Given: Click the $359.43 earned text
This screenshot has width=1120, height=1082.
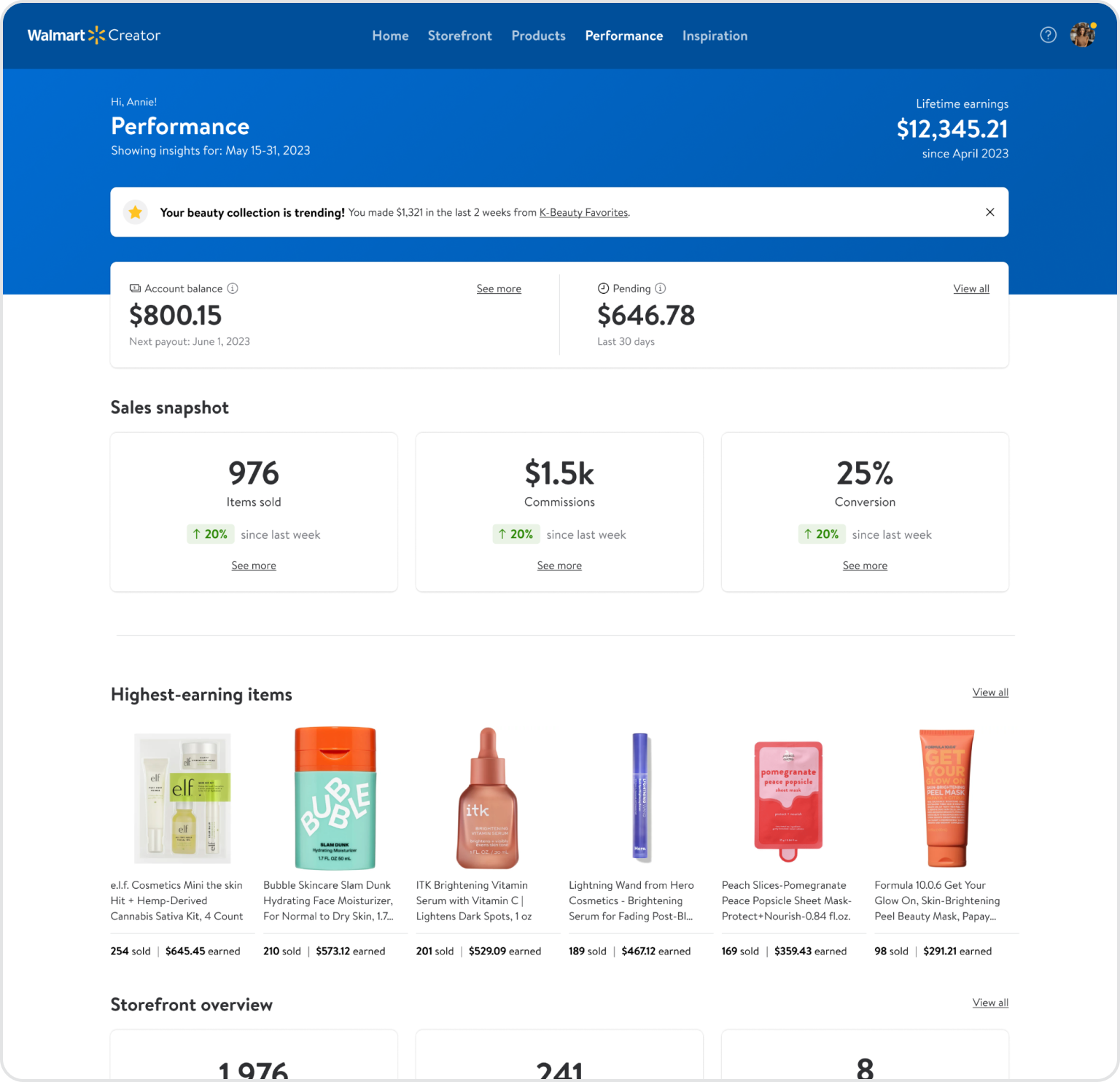Looking at the screenshot, I should 811,951.
